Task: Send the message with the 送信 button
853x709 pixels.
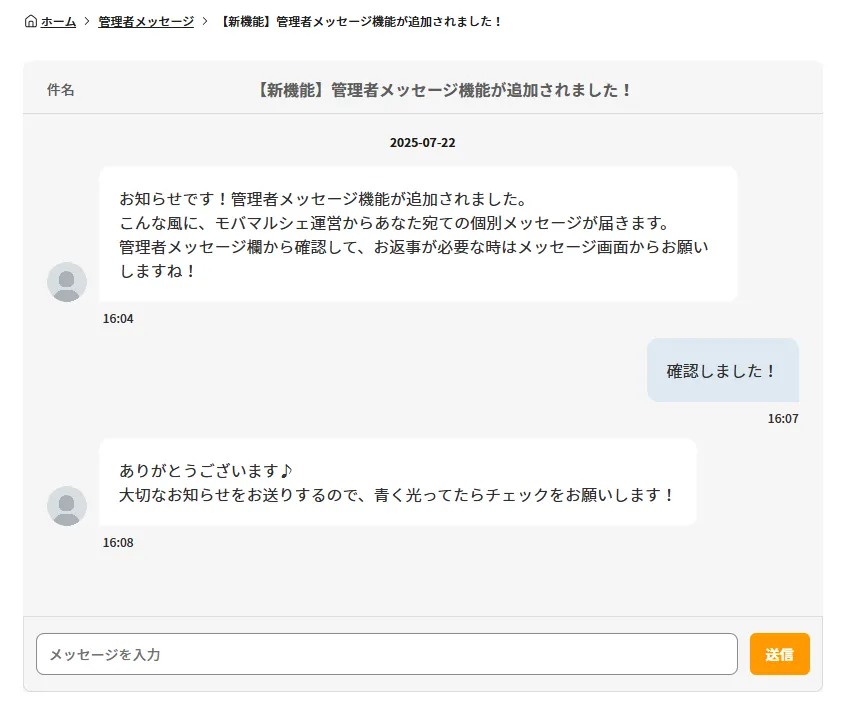Action: coord(780,654)
